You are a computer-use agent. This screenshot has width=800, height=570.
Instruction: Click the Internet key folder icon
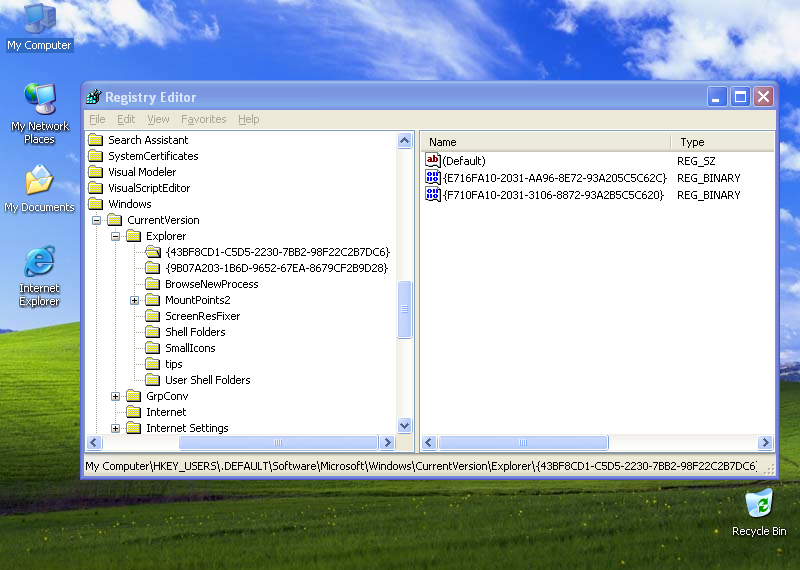(133, 412)
